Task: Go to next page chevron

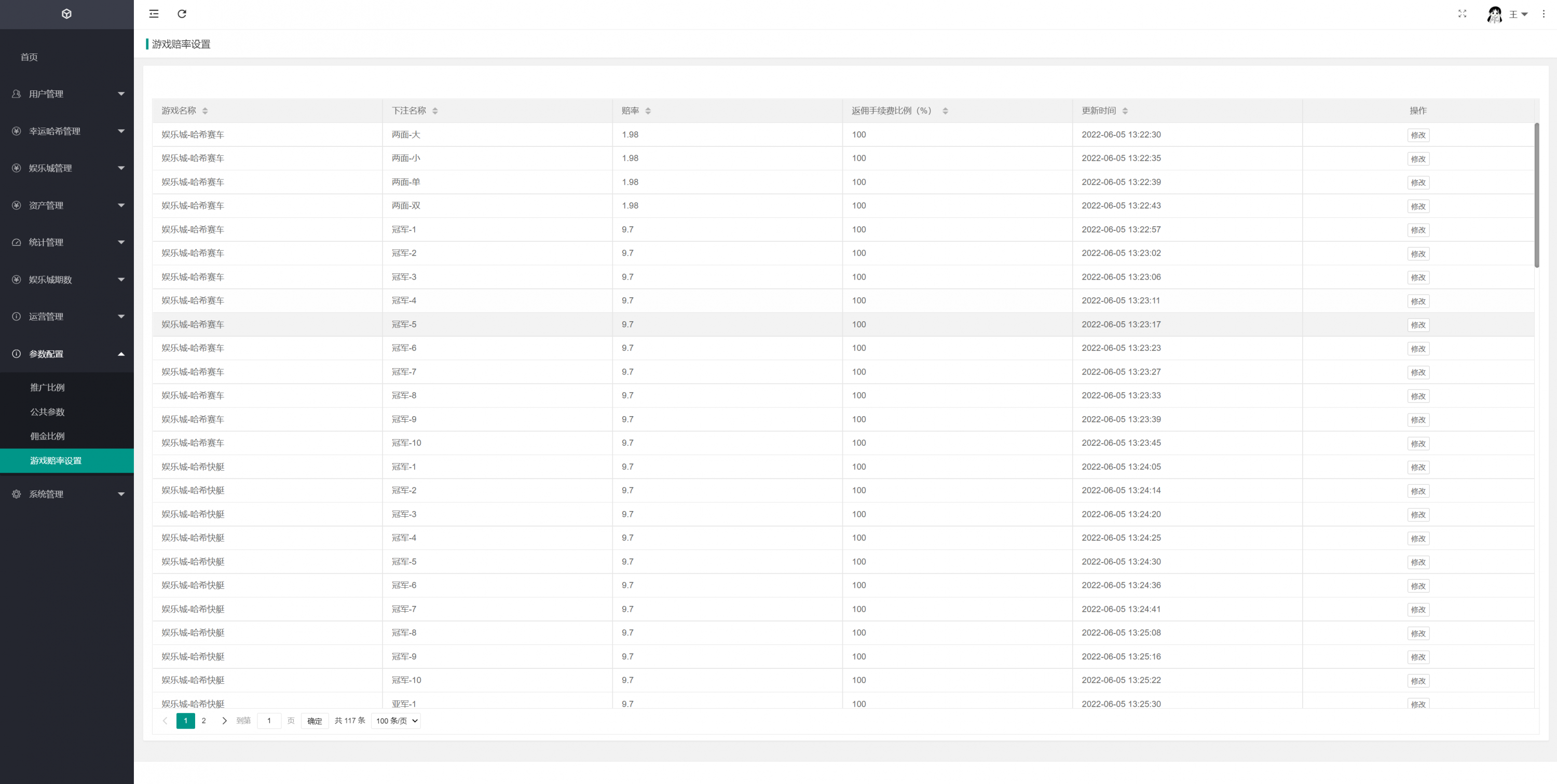Action: [224, 721]
